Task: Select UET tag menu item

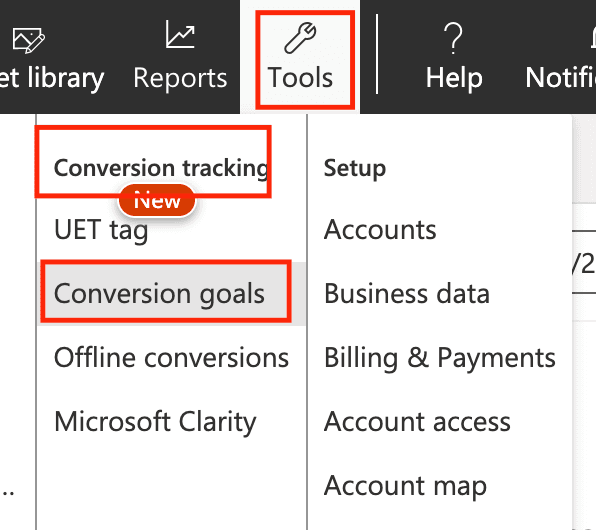Action: tap(101, 230)
